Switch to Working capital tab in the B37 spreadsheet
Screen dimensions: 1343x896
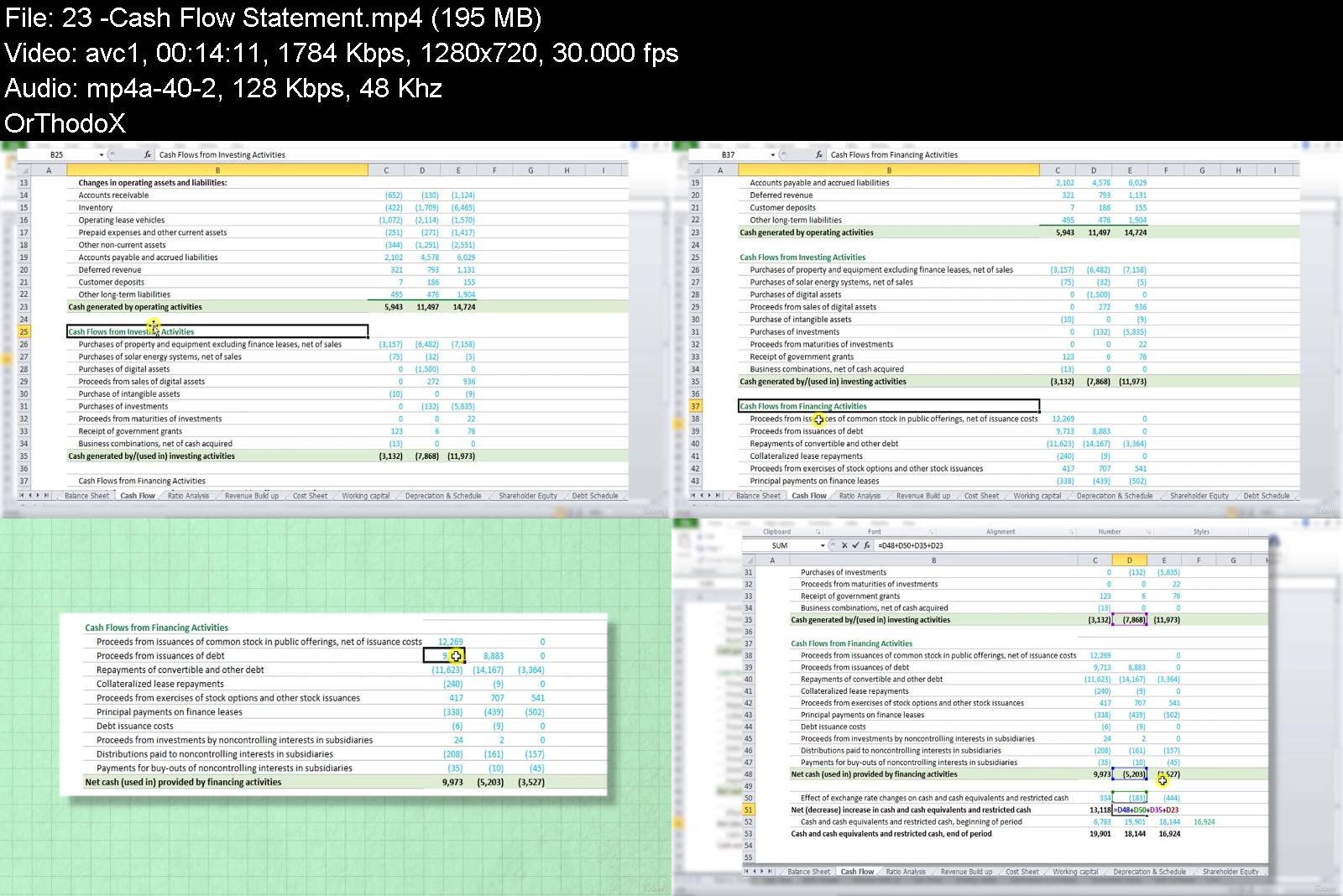pos(1037,496)
